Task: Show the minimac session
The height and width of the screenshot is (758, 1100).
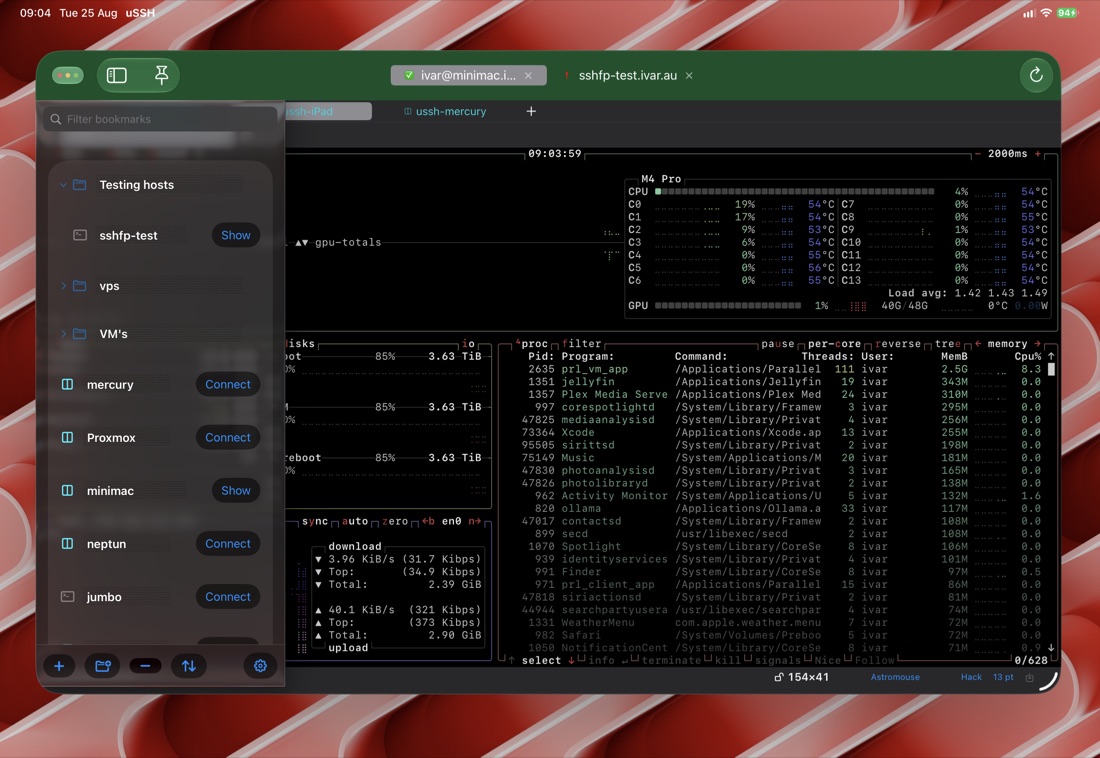Action: (236, 491)
